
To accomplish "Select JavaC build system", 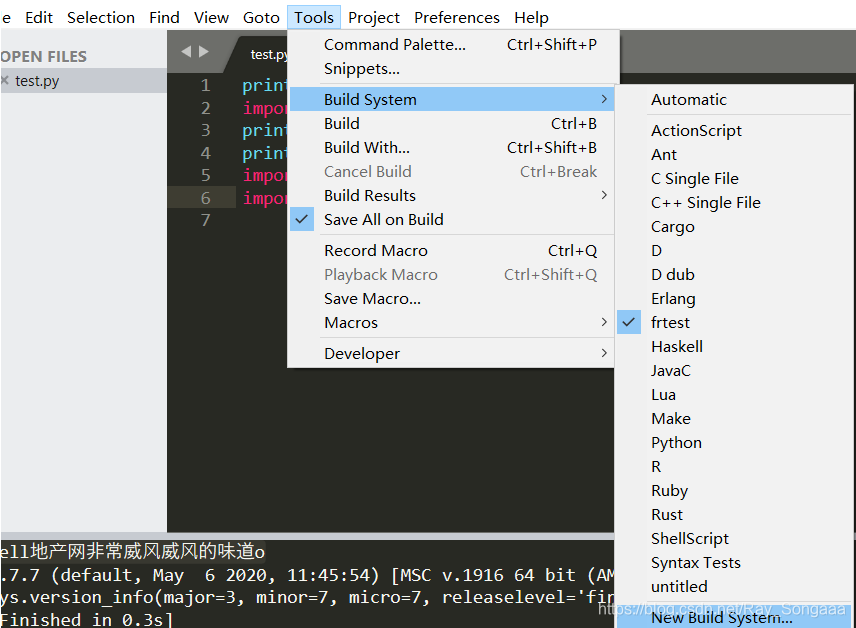I will pos(734,371).
